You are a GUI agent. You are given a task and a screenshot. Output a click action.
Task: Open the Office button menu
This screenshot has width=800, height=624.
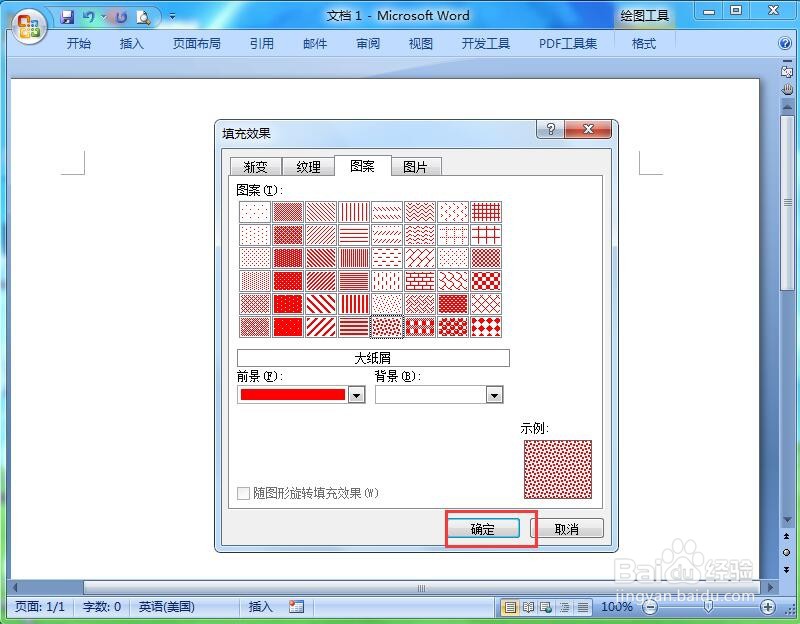click(29, 26)
